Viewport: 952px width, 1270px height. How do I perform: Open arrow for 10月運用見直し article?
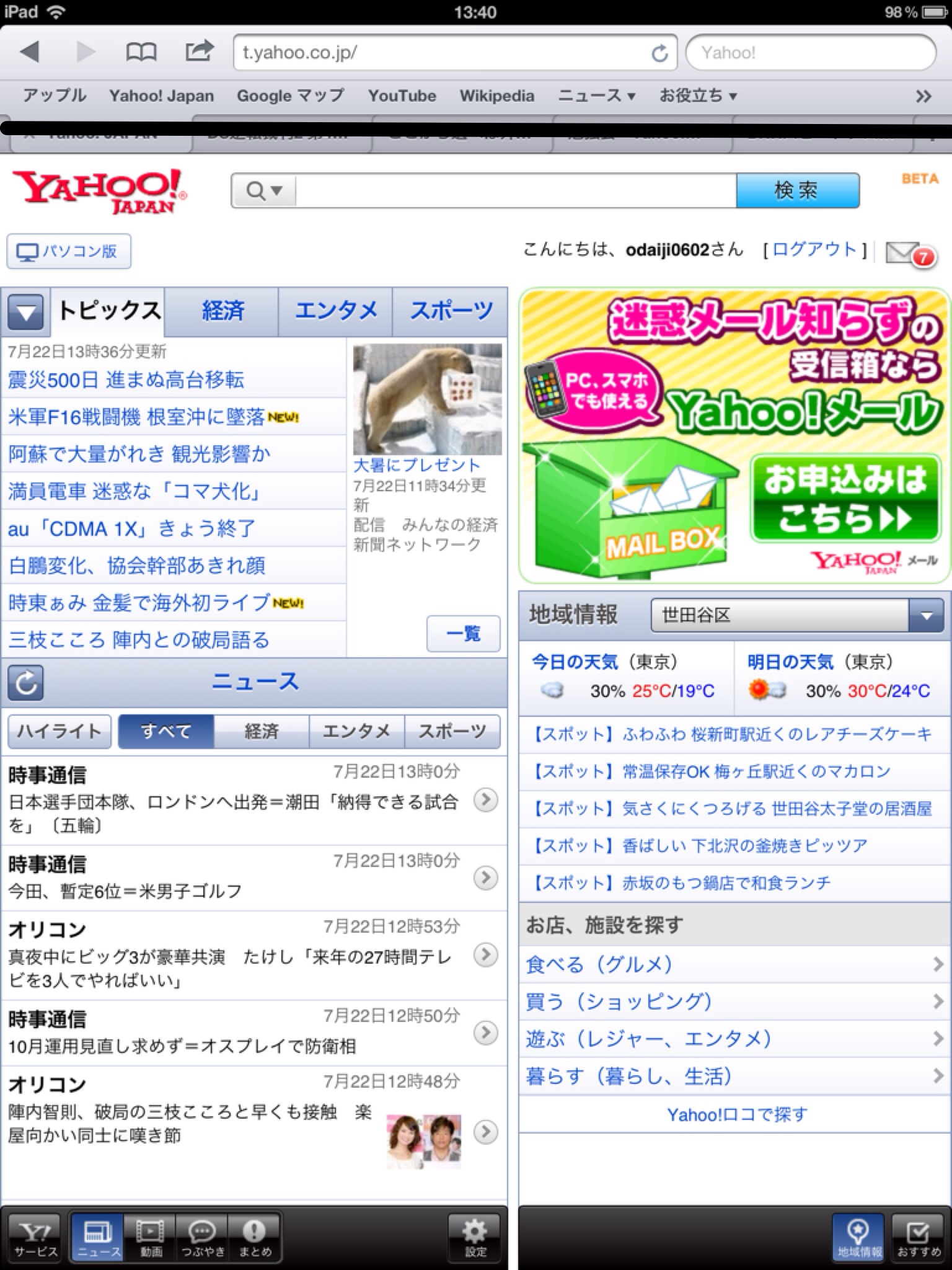pos(486,1032)
